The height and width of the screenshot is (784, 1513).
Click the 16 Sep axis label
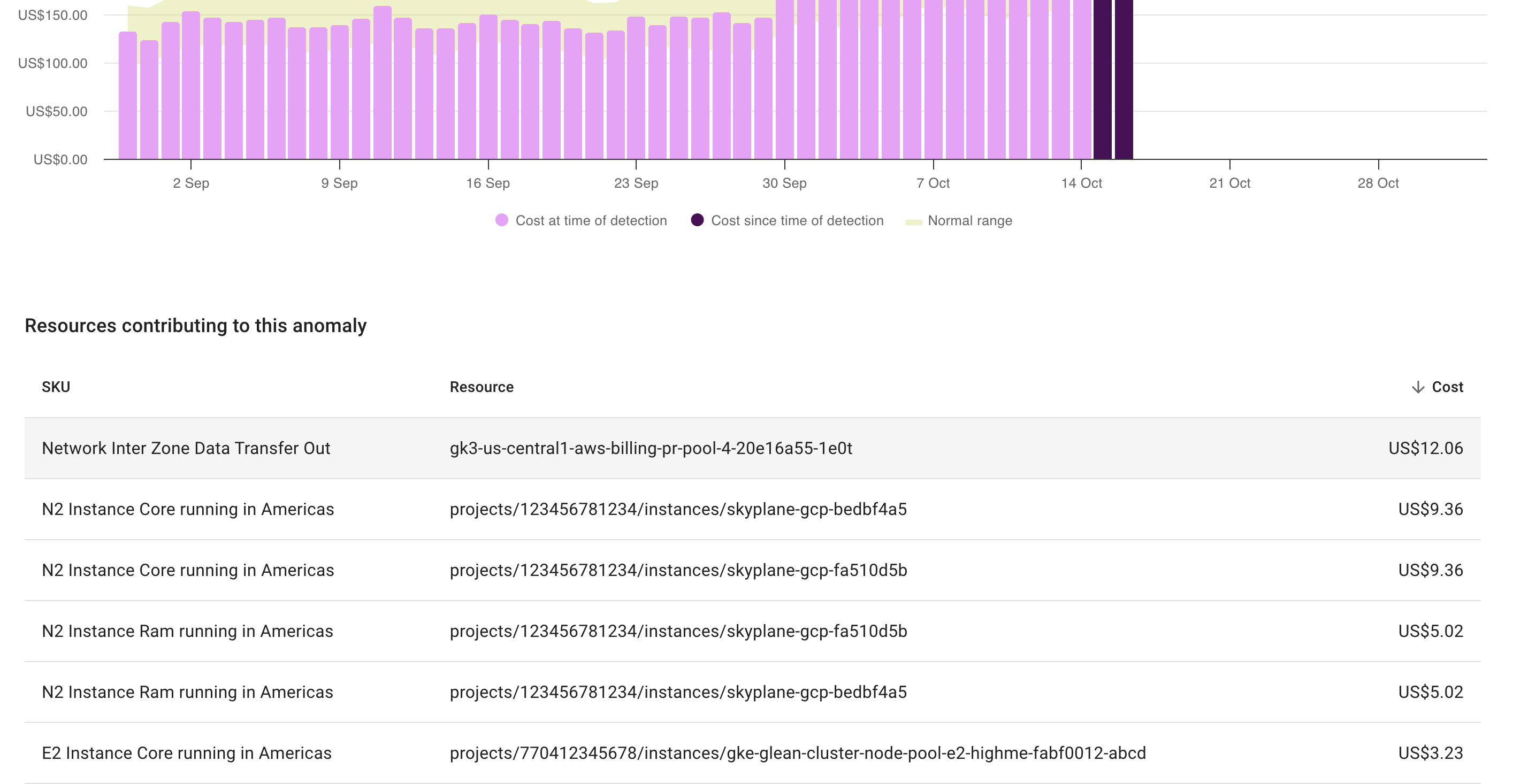click(488, 183)
